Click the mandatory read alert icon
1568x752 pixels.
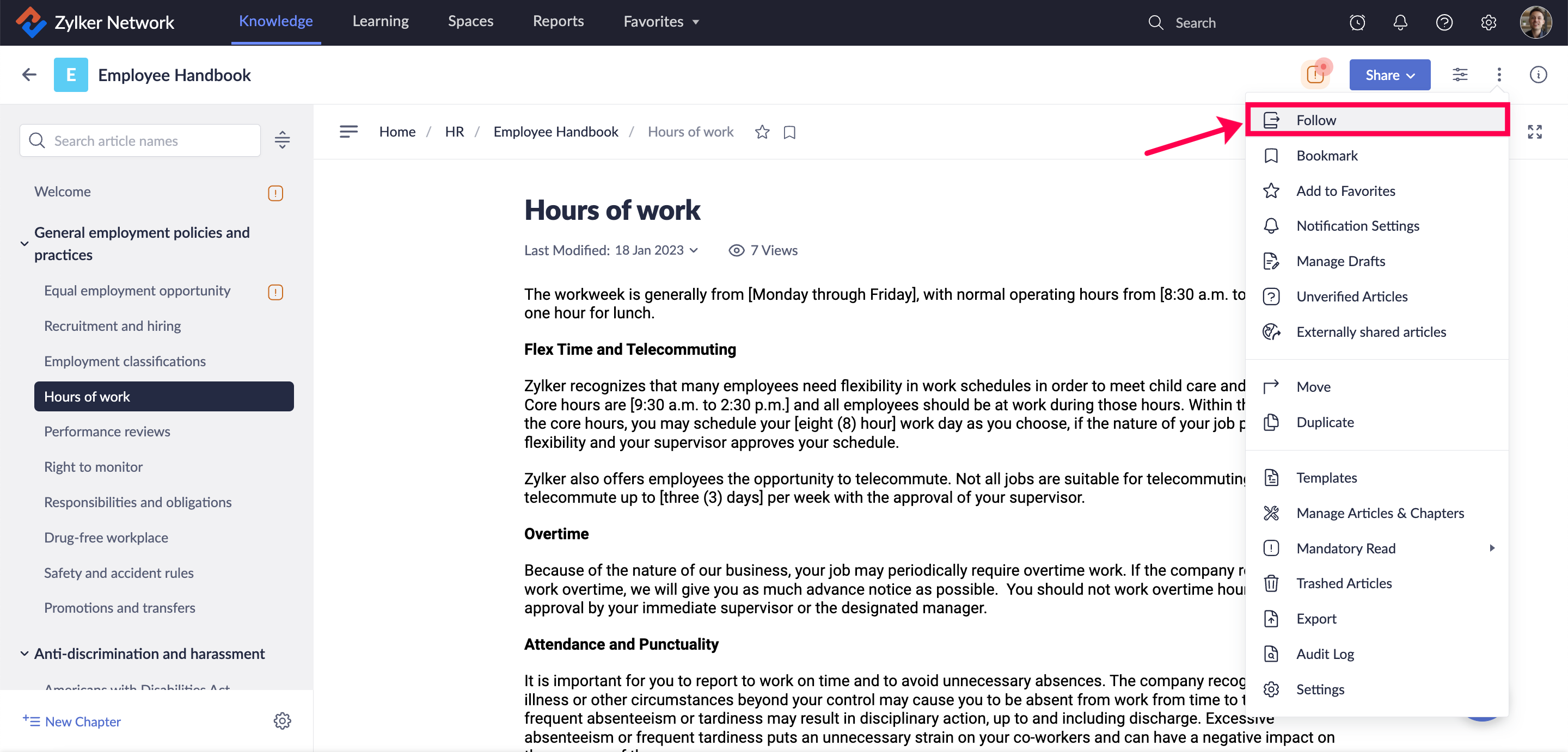1315,75
